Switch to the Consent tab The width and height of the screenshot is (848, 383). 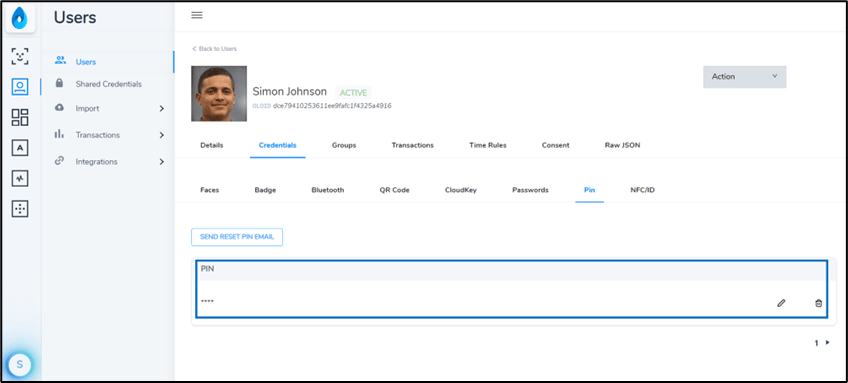(x=555, y=145)
